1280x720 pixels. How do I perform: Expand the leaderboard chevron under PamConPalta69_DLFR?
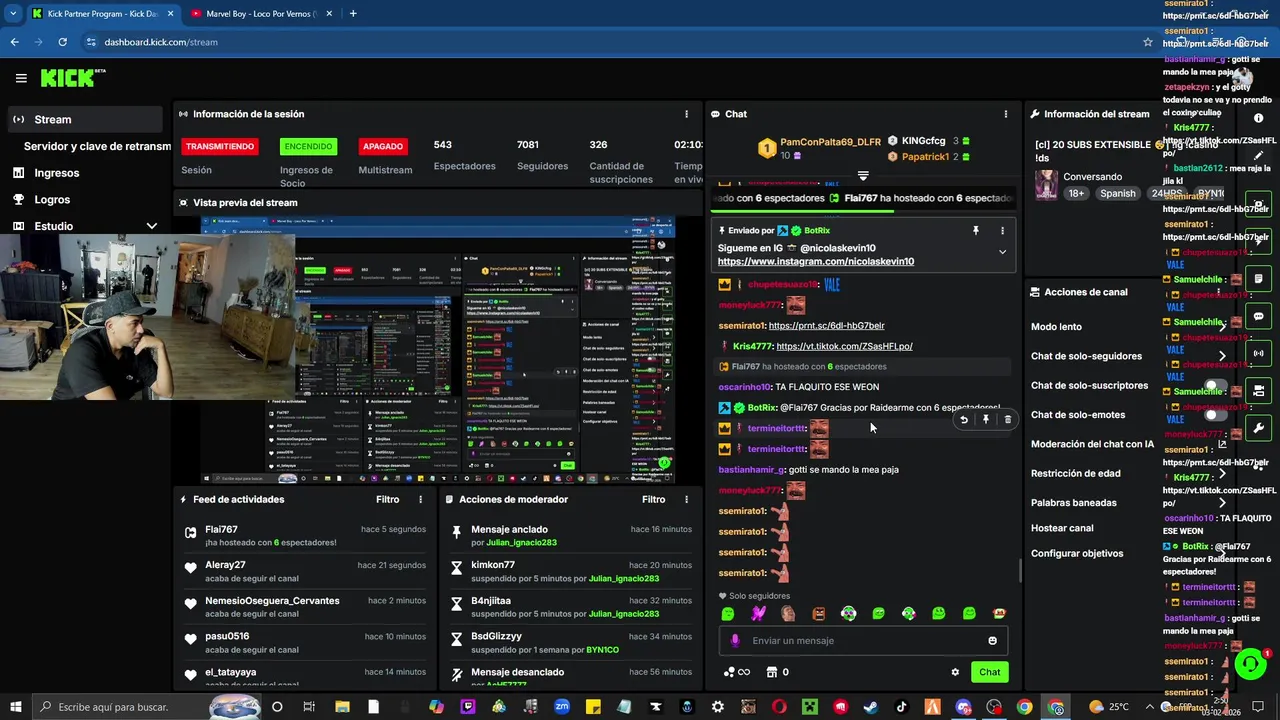pyautogui.click(x=863, y=176)
